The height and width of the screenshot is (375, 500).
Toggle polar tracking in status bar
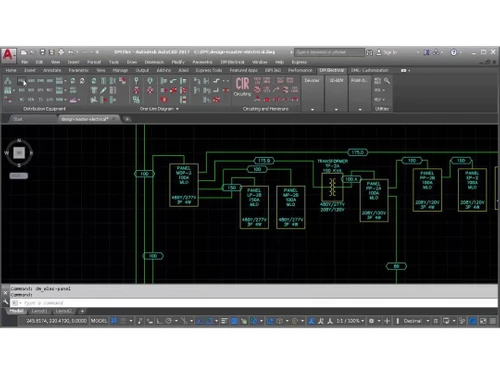(169, 321)
